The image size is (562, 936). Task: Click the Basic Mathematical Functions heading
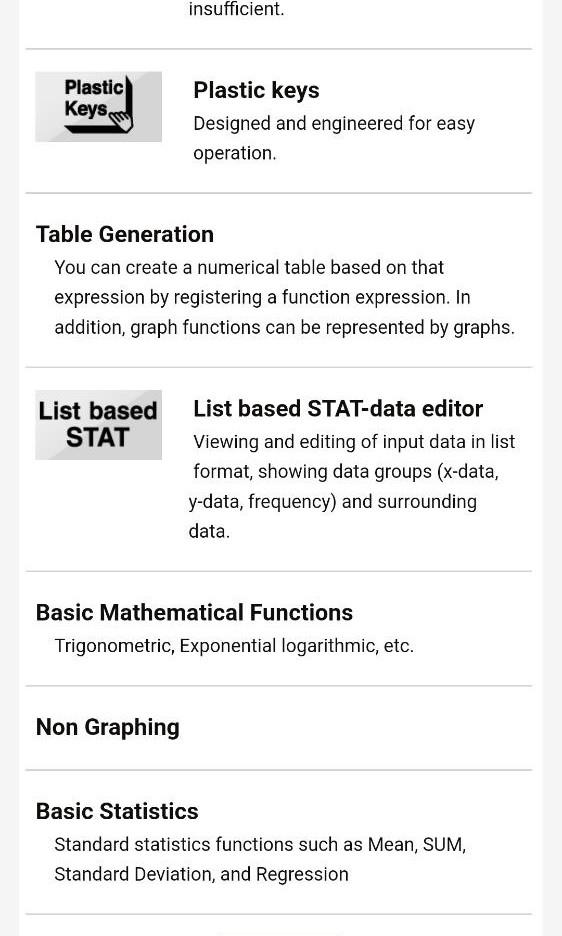point(194,612)
